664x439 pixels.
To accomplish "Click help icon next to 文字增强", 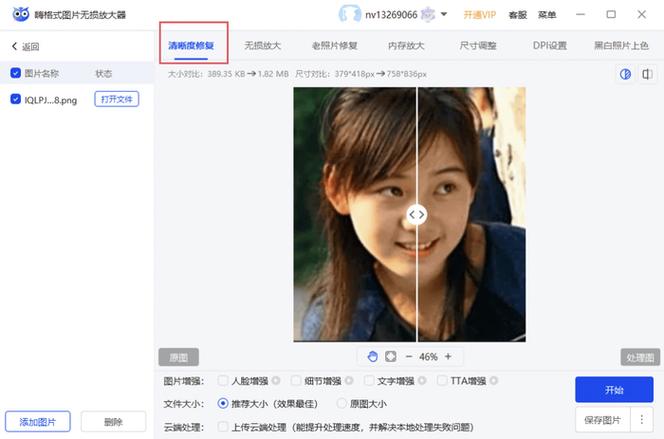I will tap(422, 381).
